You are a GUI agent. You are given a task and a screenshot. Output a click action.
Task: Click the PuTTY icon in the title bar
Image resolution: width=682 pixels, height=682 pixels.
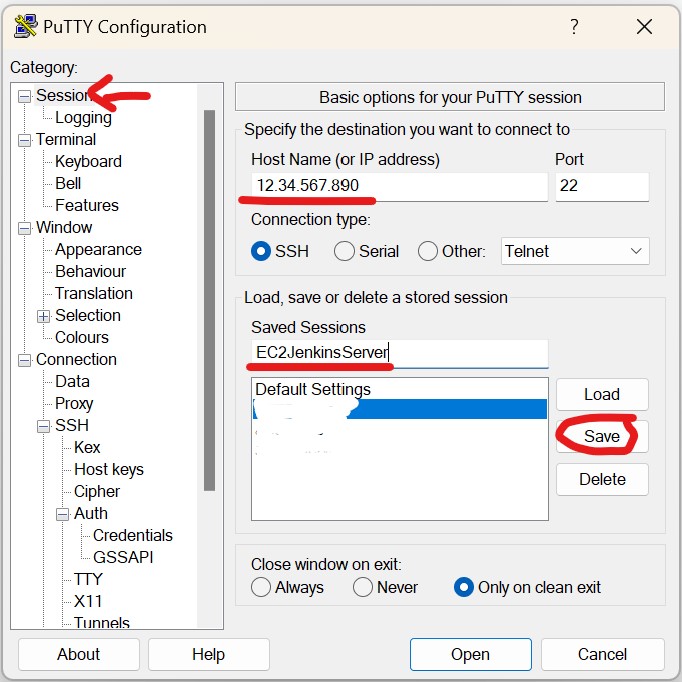pyautogui.click(x=25, y=27)
